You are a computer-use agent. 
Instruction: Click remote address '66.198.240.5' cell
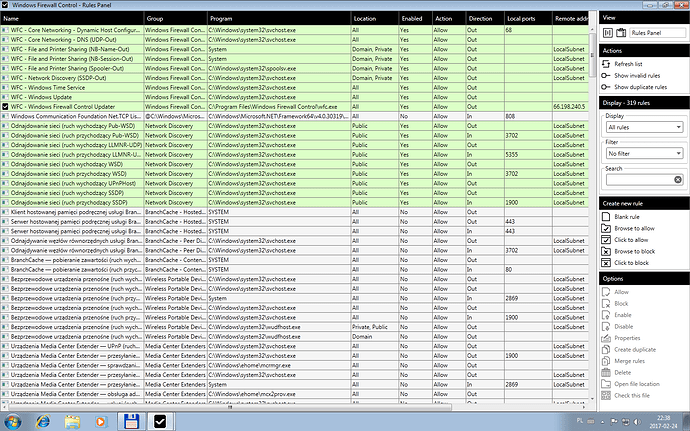[569, 107]
